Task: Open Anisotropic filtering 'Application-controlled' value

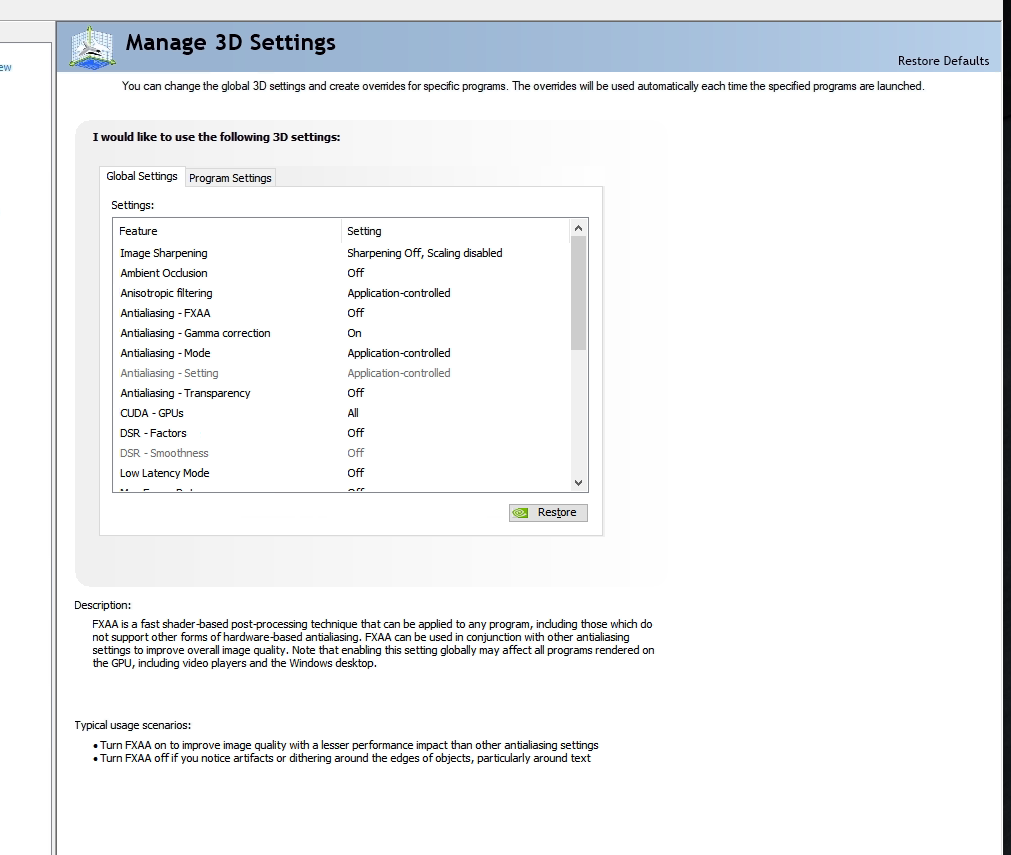Action: (399, 293)
